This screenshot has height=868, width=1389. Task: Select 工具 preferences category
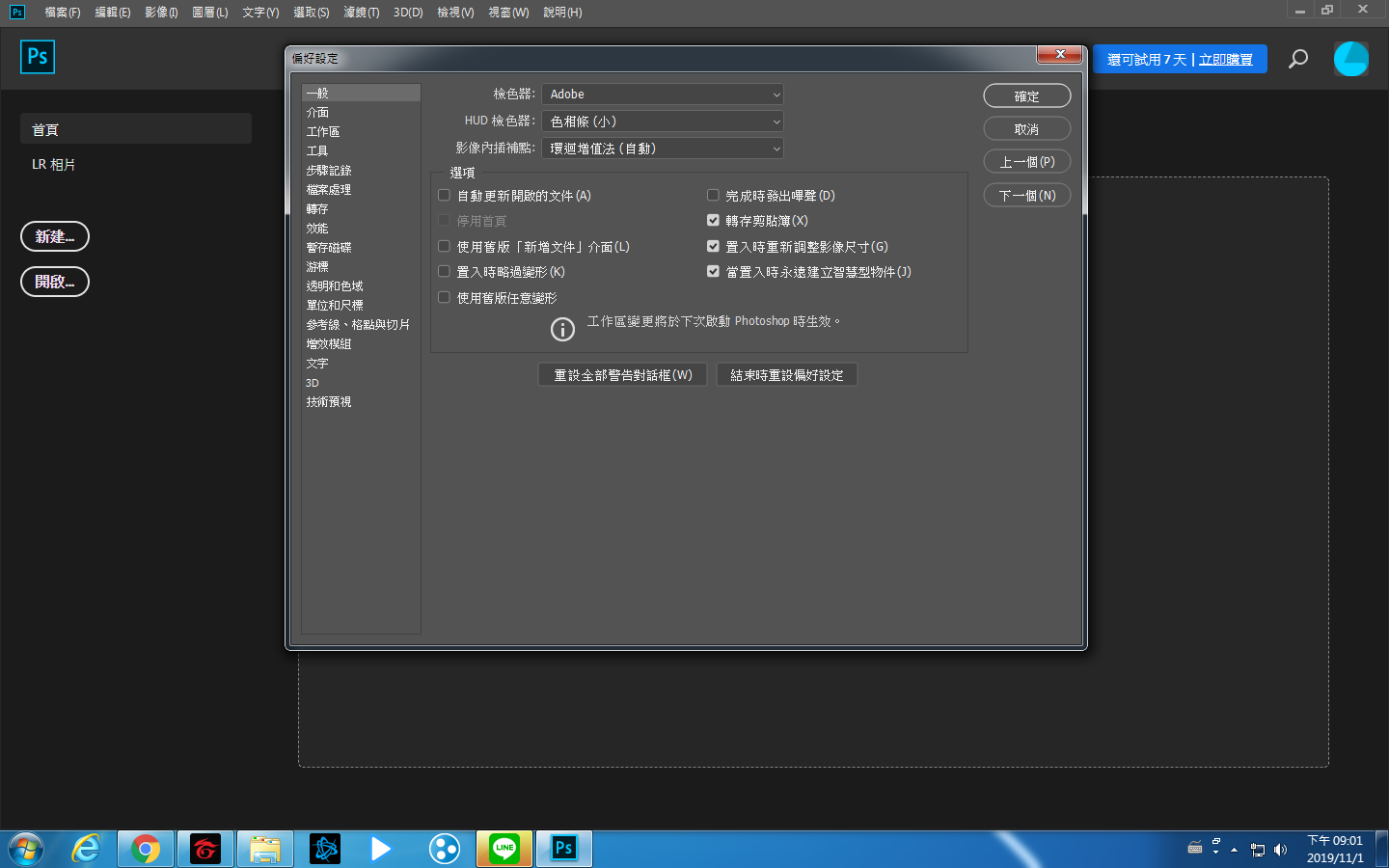pos(361,151)
